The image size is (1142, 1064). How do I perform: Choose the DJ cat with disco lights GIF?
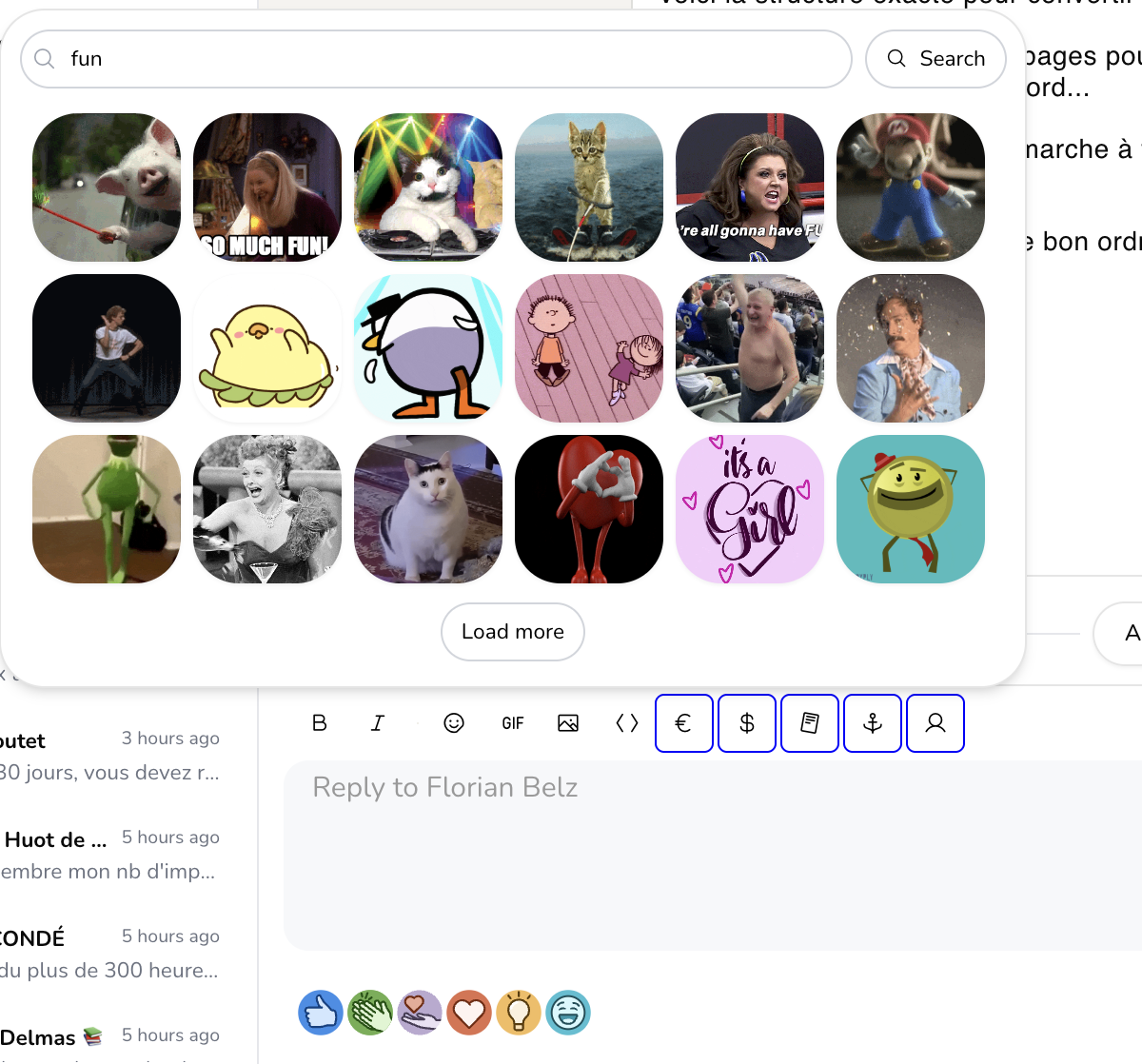(428, 187)
